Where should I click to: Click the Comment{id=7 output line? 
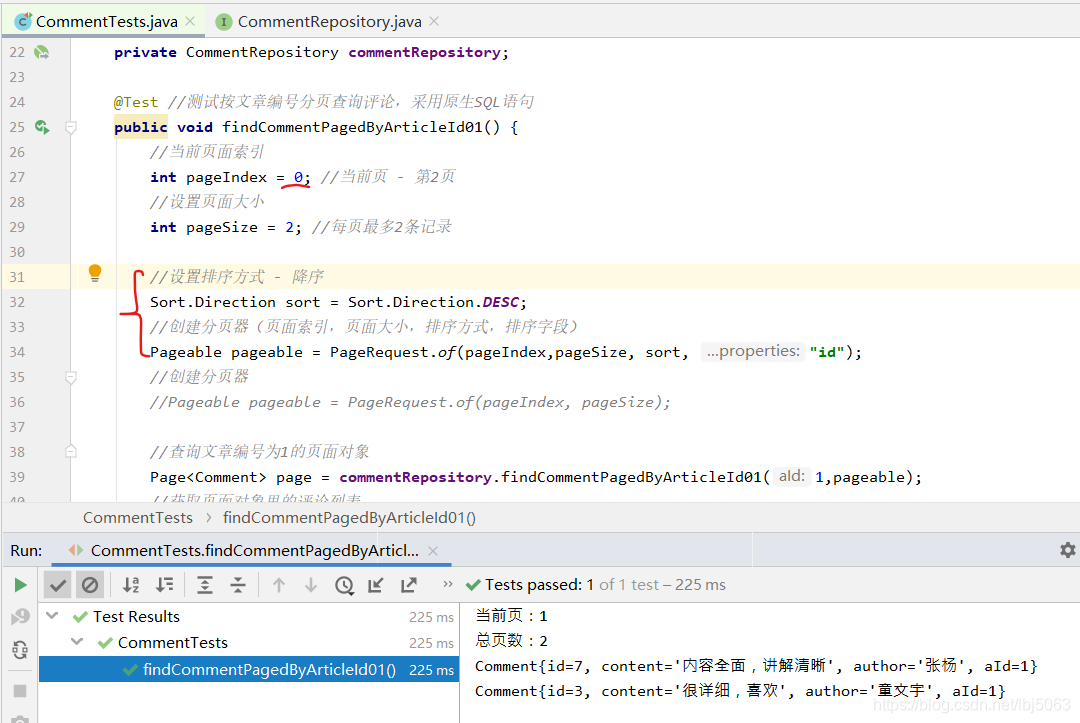pyautogui.click(x=756, y=666)
